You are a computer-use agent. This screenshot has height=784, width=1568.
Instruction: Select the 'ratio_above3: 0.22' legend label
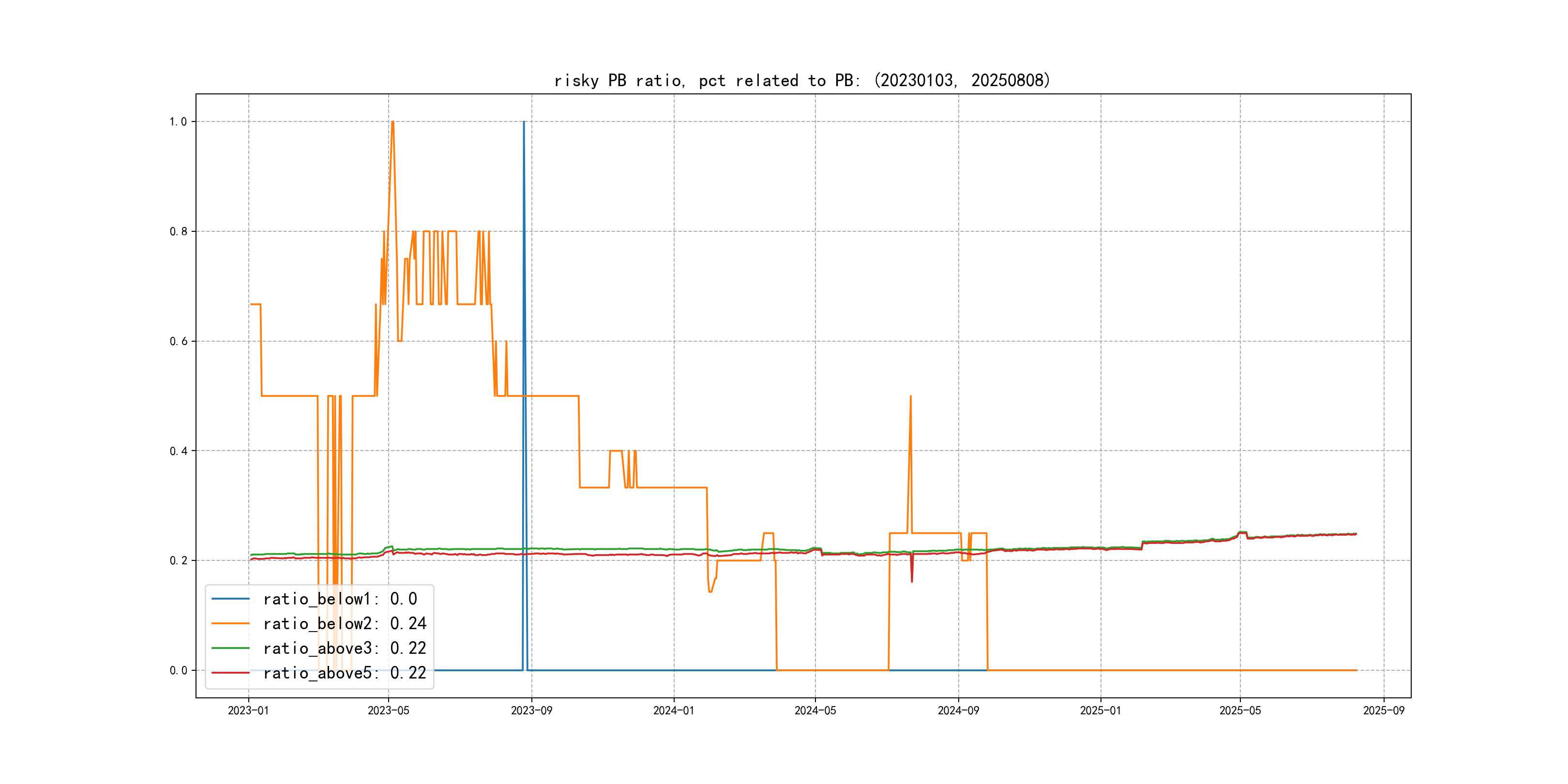[345, 648]
